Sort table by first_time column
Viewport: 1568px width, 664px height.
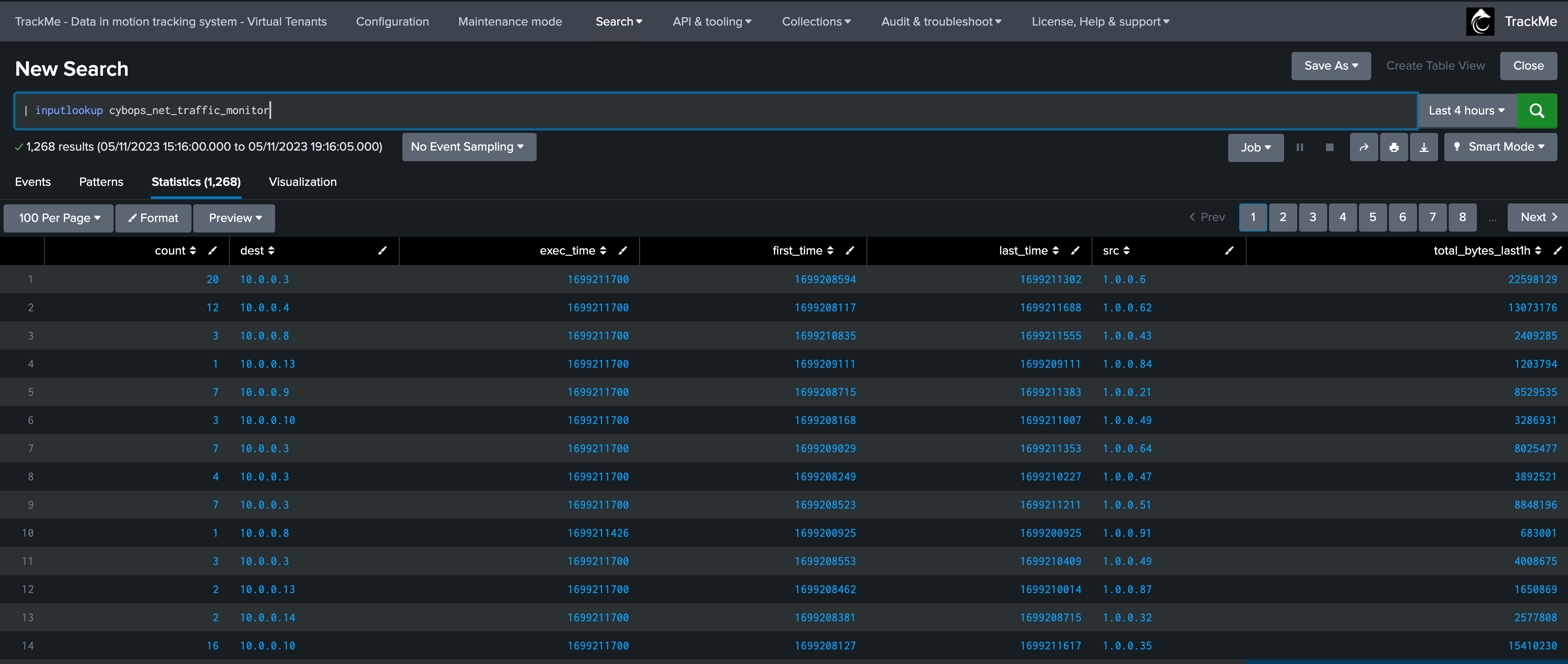(x=803, y=250)
